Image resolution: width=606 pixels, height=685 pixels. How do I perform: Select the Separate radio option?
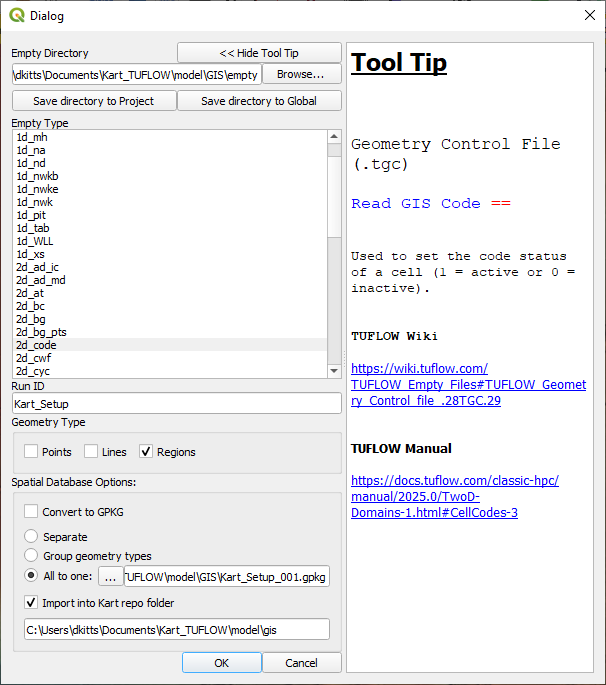32,537
